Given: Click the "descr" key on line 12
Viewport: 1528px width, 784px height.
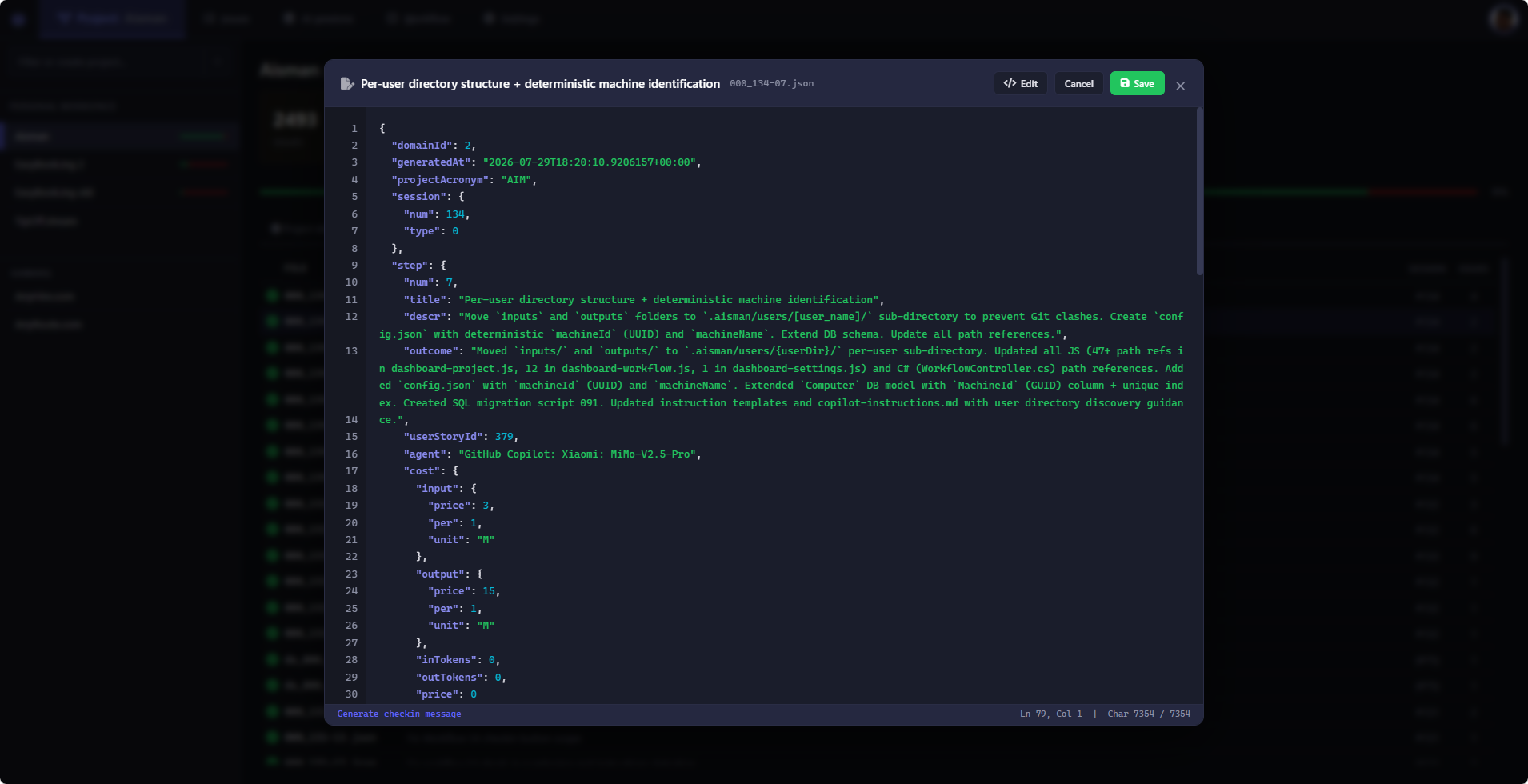Looking at the screenshot, I should [x=425, y=317].
